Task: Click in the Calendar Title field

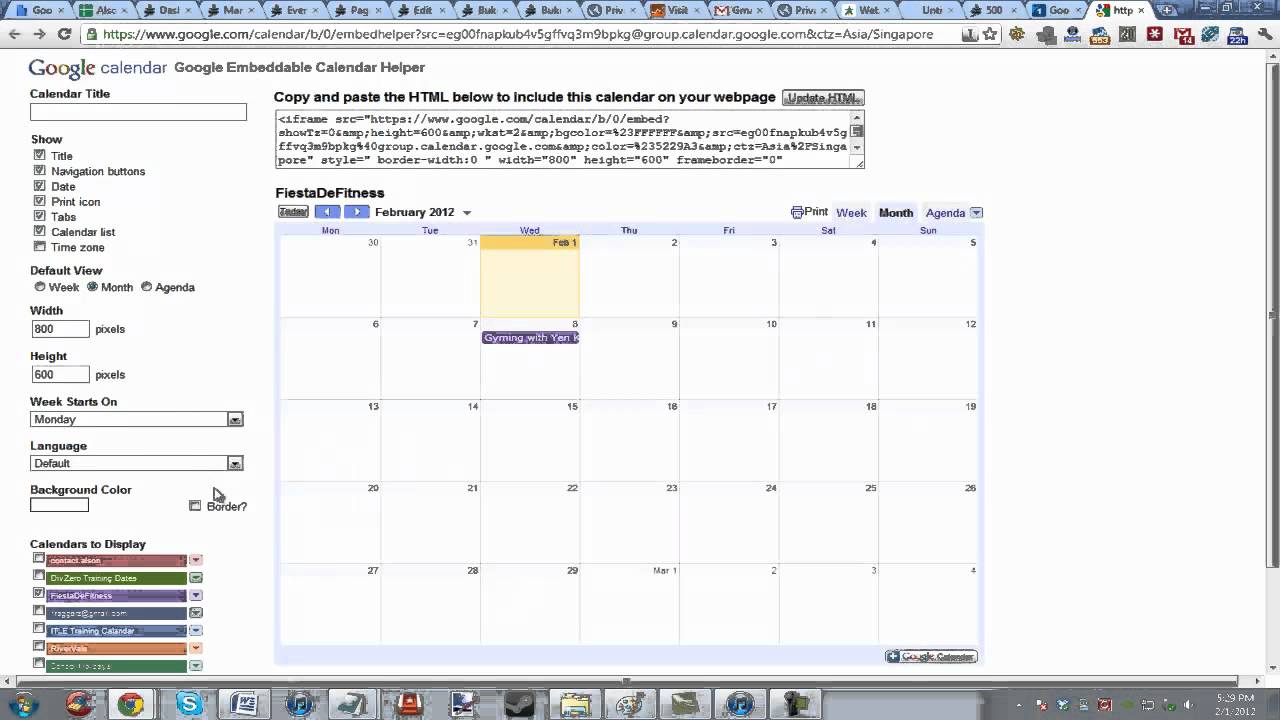Action: point(138,112)
